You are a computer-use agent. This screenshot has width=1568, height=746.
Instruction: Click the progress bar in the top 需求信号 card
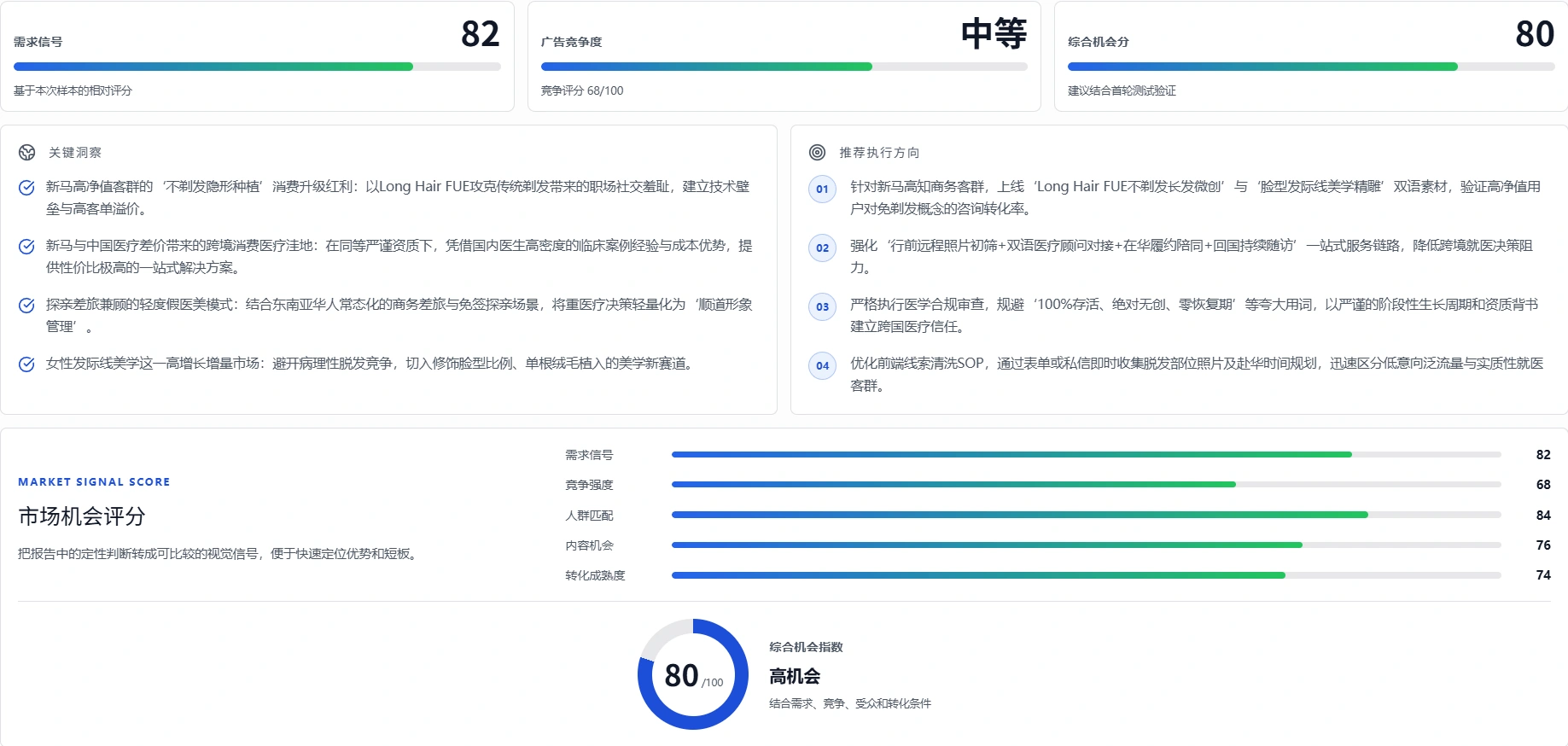pyautogui.click(x=257, y=67)
